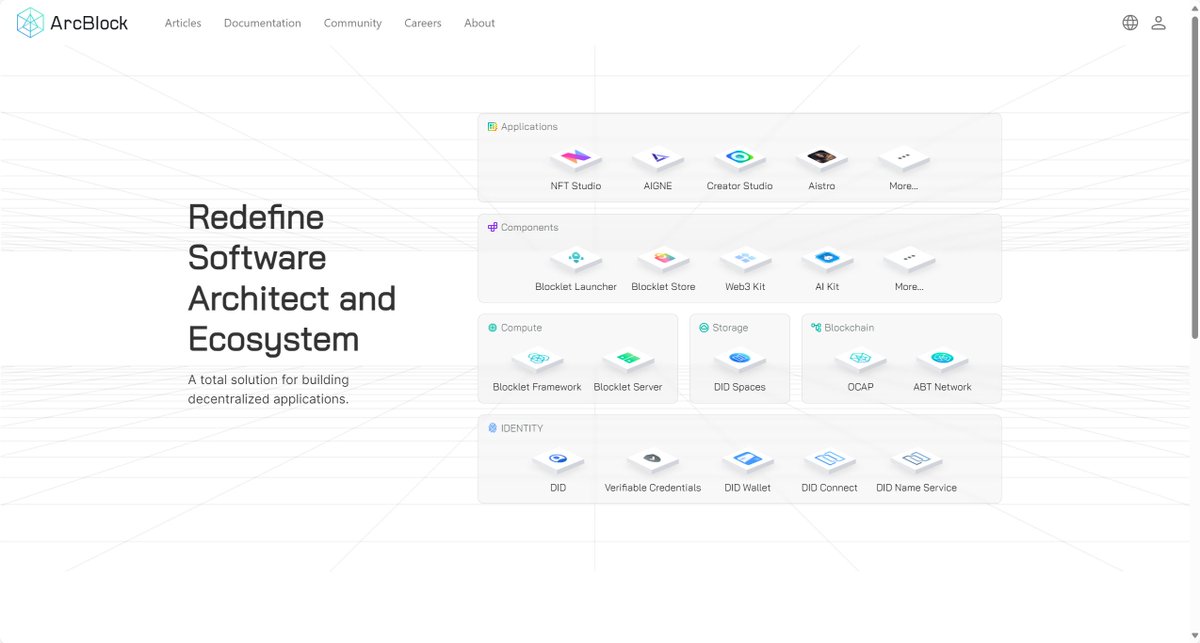Go to the Careers page
The height and width of the screenshot is (643, 1200).
[x=423, y=23]
